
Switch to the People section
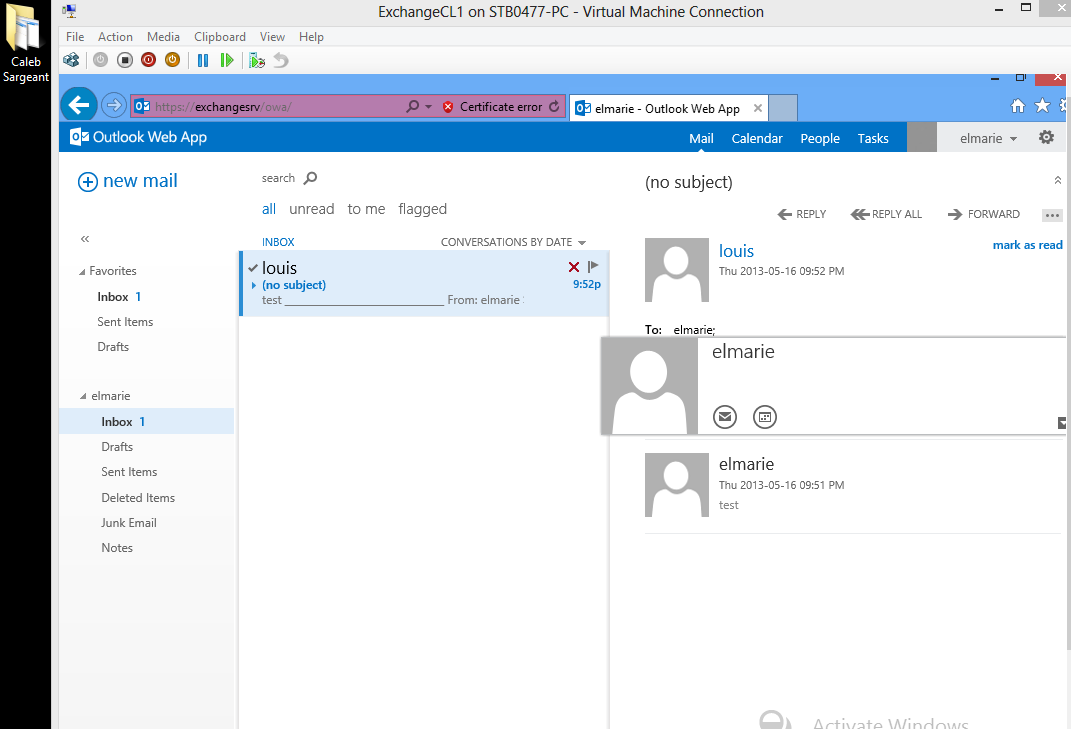point(820,138)
